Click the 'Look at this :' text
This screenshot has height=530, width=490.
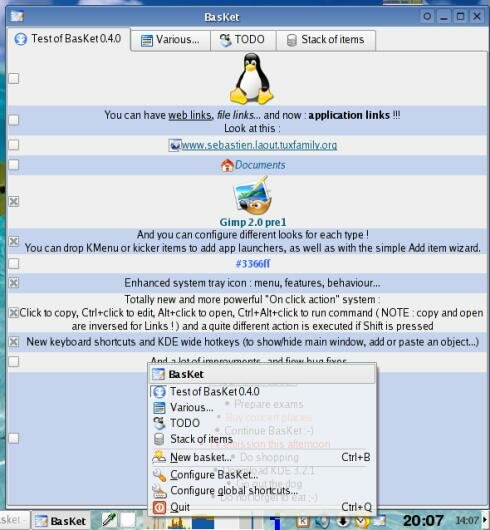(252, 128)
